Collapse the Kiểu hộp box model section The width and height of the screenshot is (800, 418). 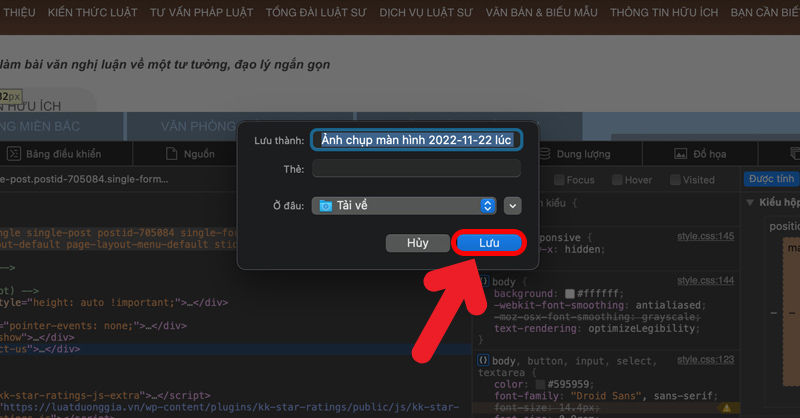pyautogui.click(x=750, y=203)
